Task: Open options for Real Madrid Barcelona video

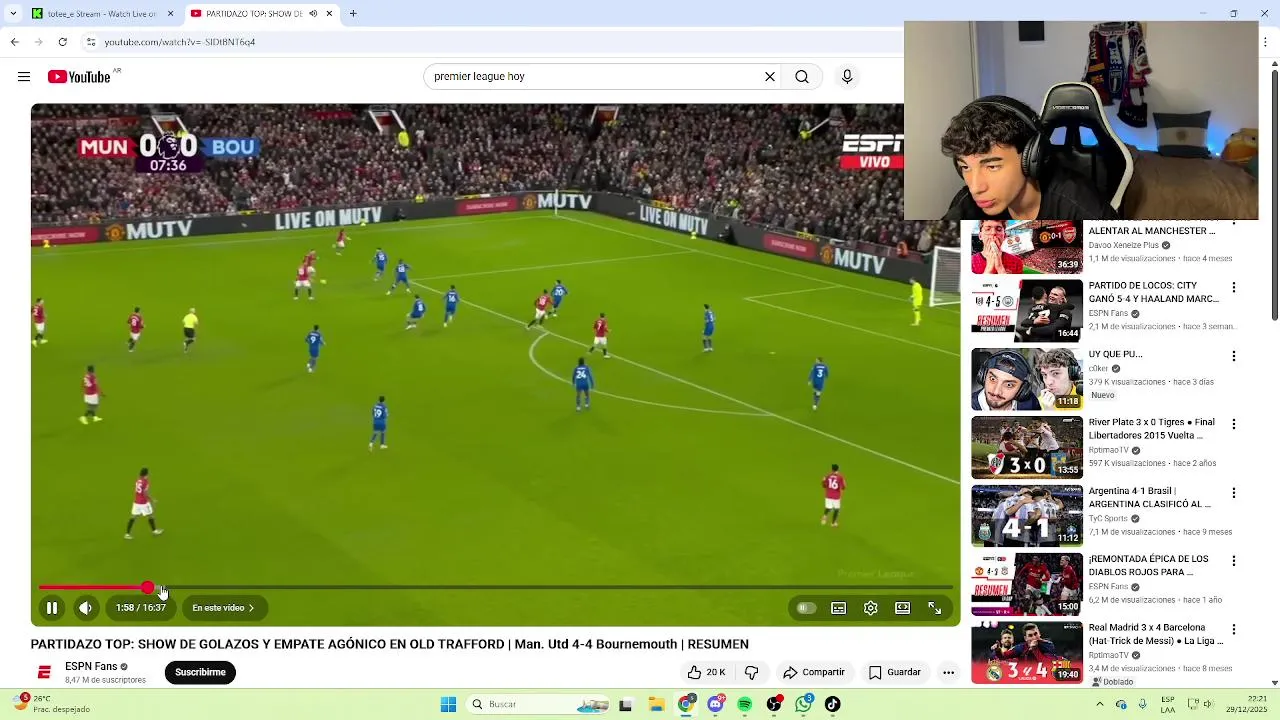Action: click(x=1233, y=629)
